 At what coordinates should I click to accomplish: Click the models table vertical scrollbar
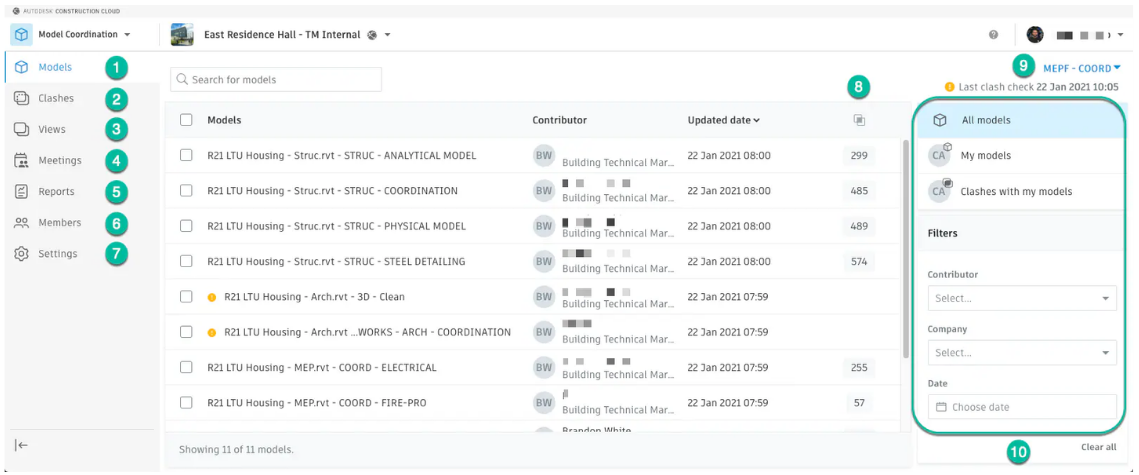coord(905,248)
